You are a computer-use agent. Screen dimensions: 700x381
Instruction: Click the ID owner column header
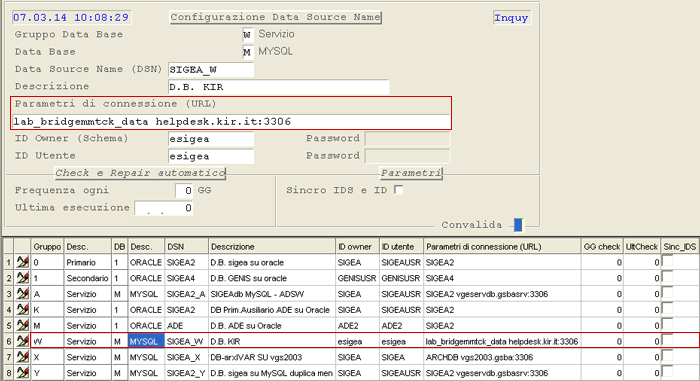click(357, 247)
